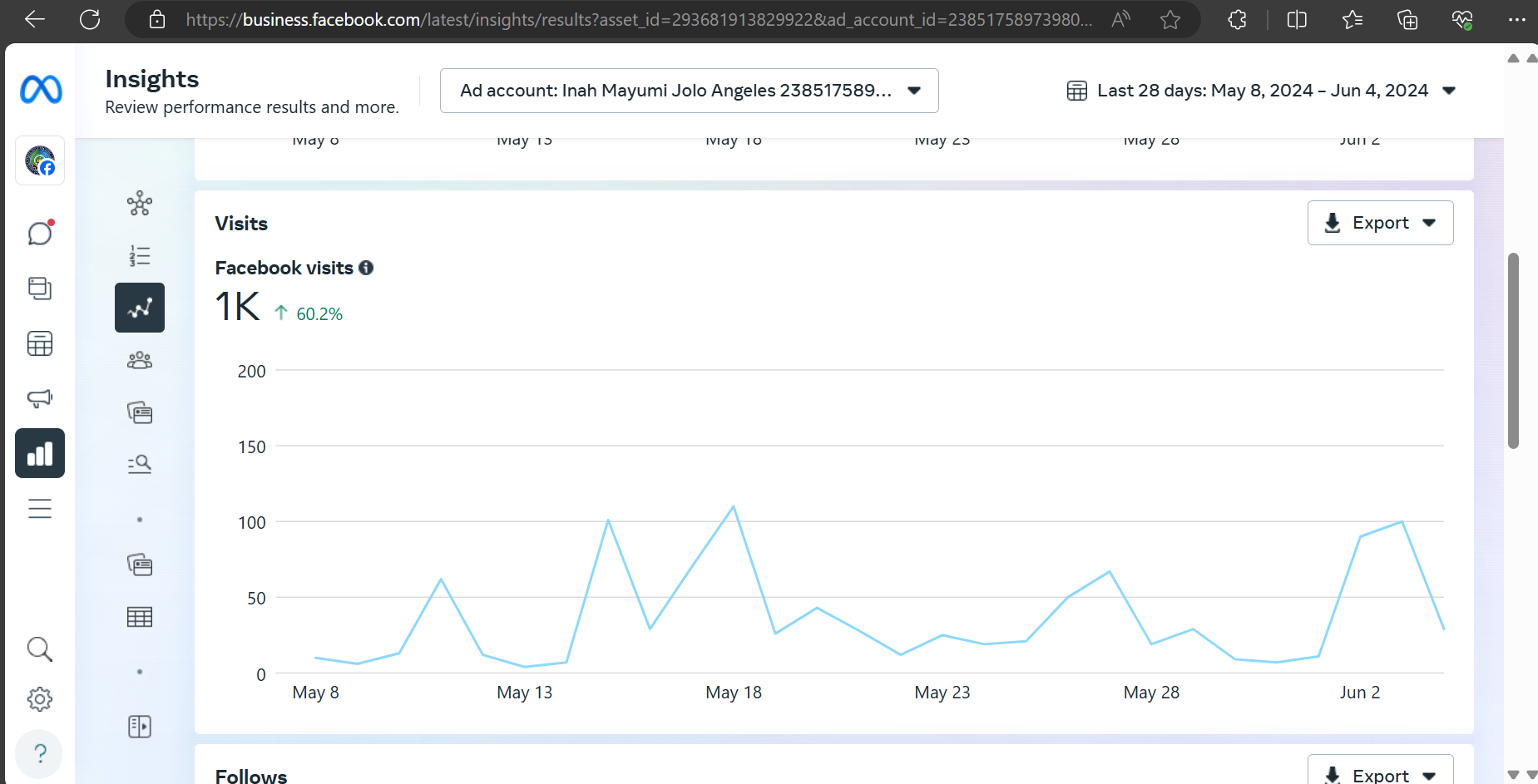Click the browser Refresh button
Image resolution: width=1538 pixels, height=784 pixels.
90,19
